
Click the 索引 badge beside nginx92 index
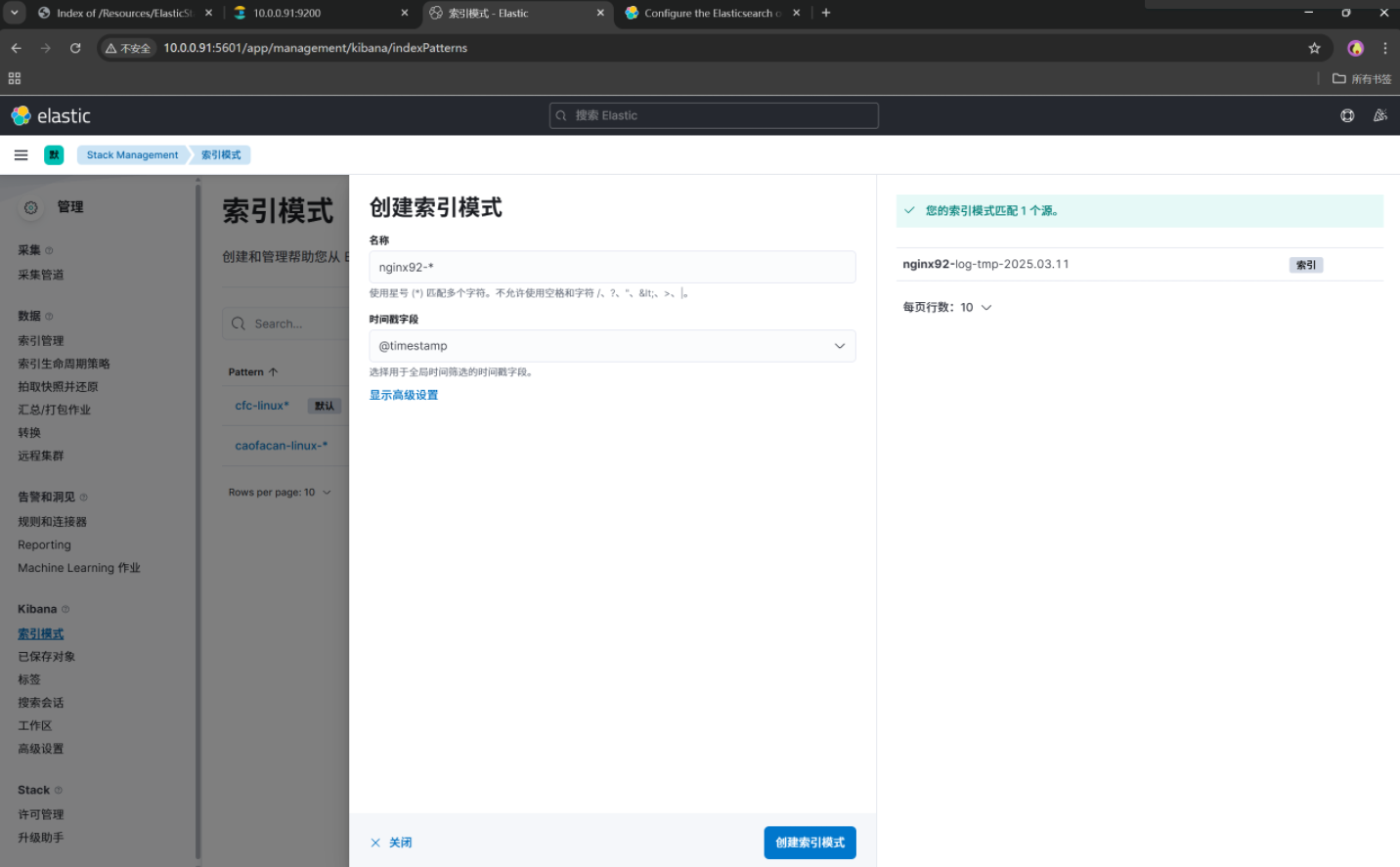(1306, 265)
